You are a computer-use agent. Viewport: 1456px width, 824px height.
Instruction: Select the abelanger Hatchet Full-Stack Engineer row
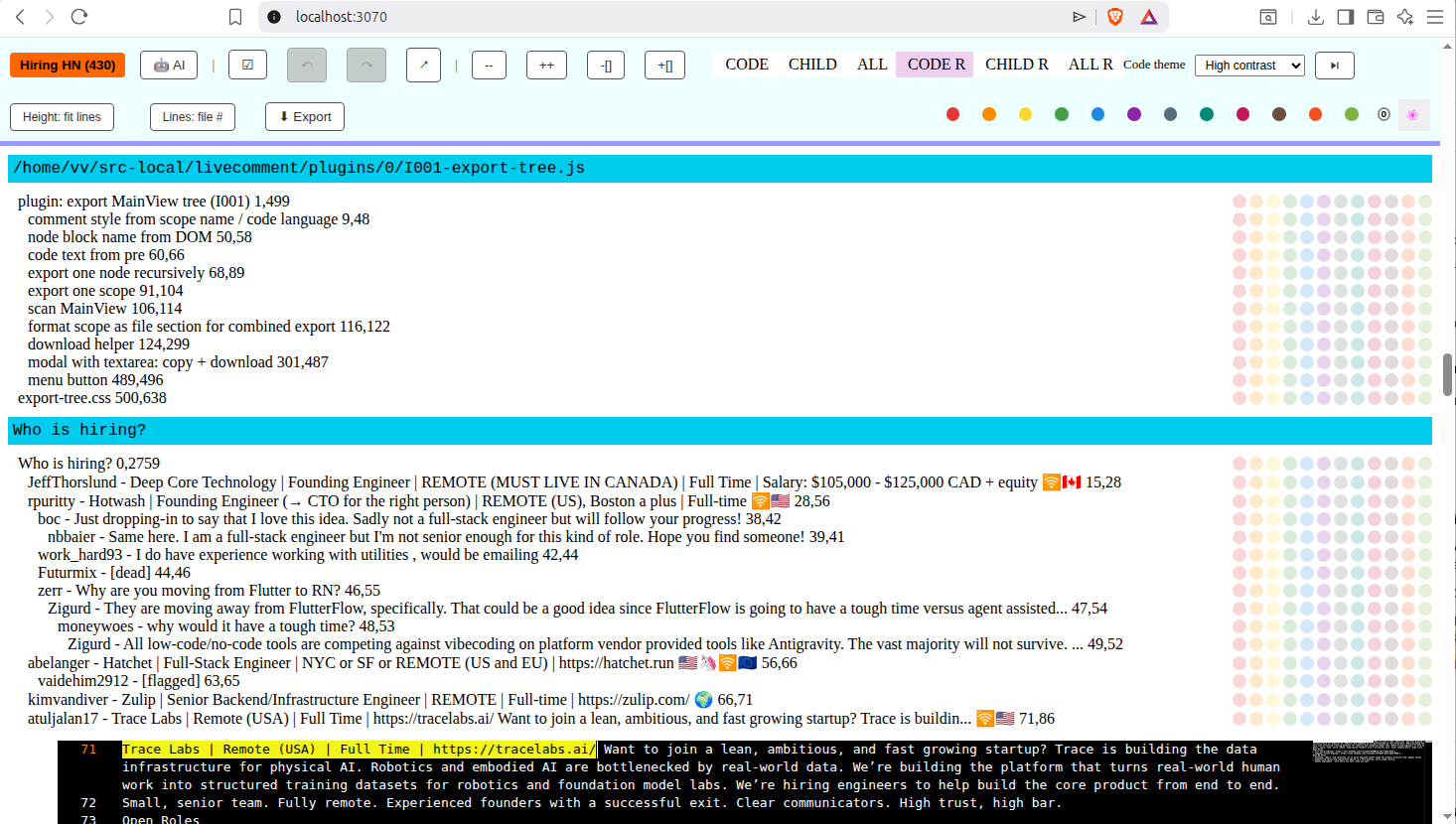(412, 663)
